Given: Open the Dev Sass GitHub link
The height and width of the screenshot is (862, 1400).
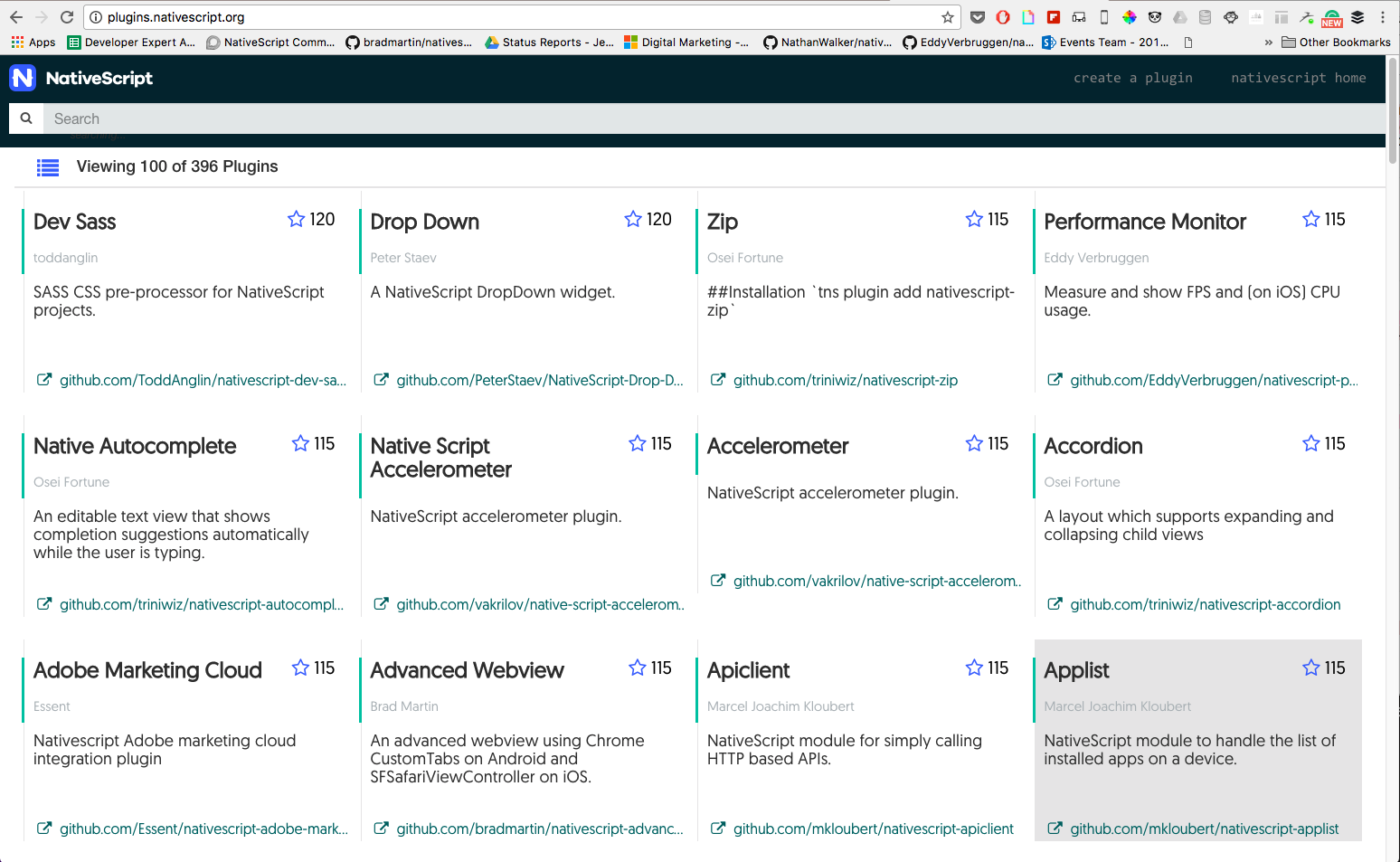Looking at the screenshot, I should (x=203, y=380).
